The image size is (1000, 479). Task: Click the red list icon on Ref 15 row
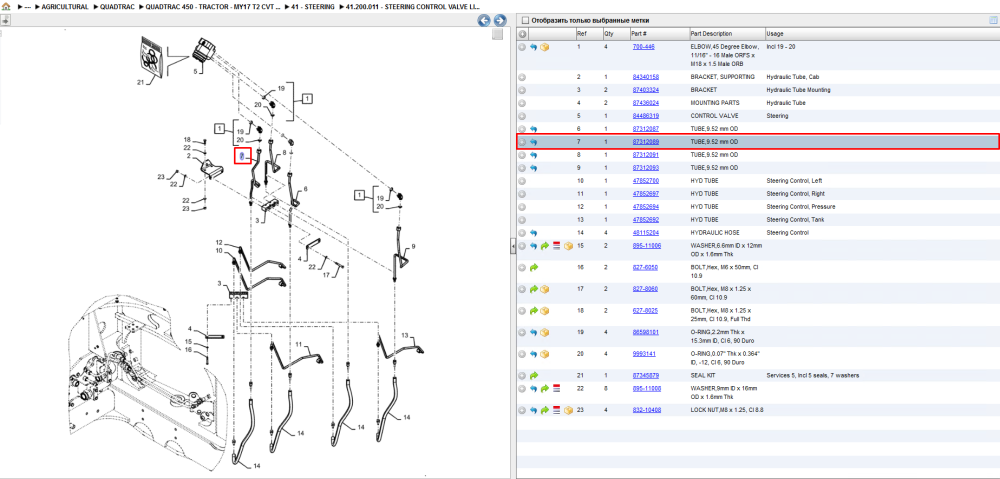(x=556, y=246)
